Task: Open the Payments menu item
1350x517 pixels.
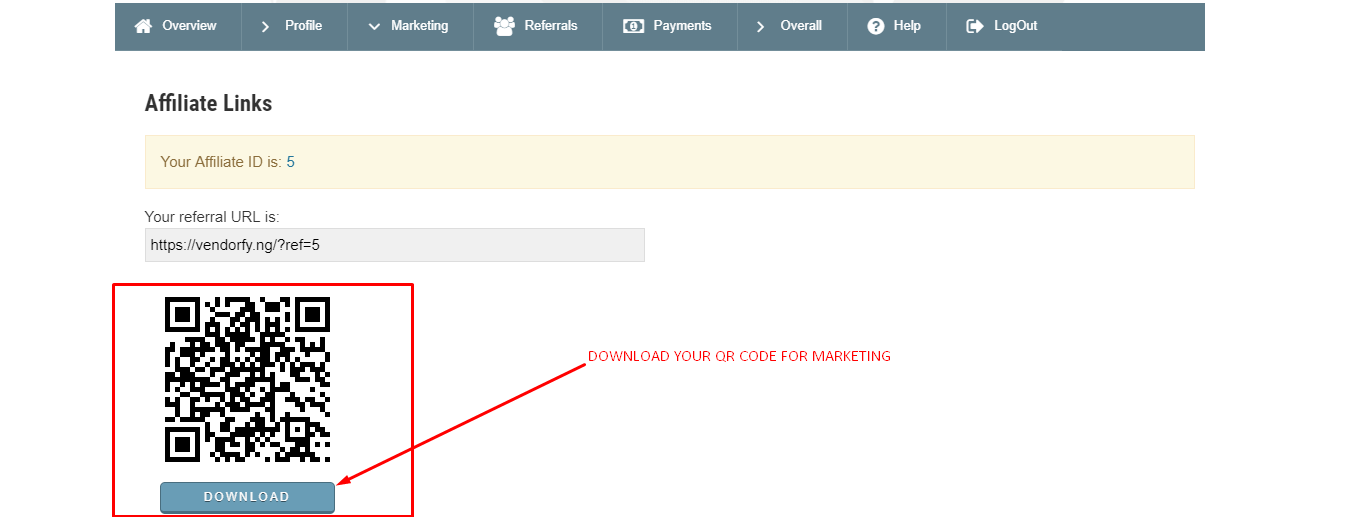Action: (670, 26)
